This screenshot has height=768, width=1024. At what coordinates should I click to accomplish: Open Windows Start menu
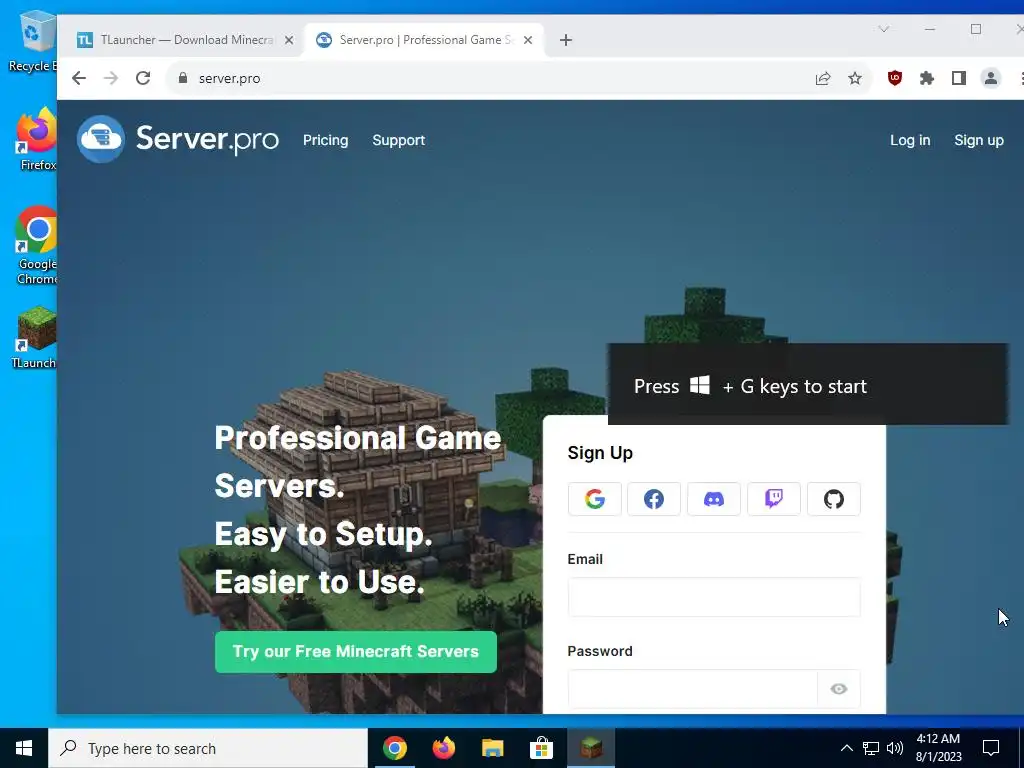pos(24,748)
